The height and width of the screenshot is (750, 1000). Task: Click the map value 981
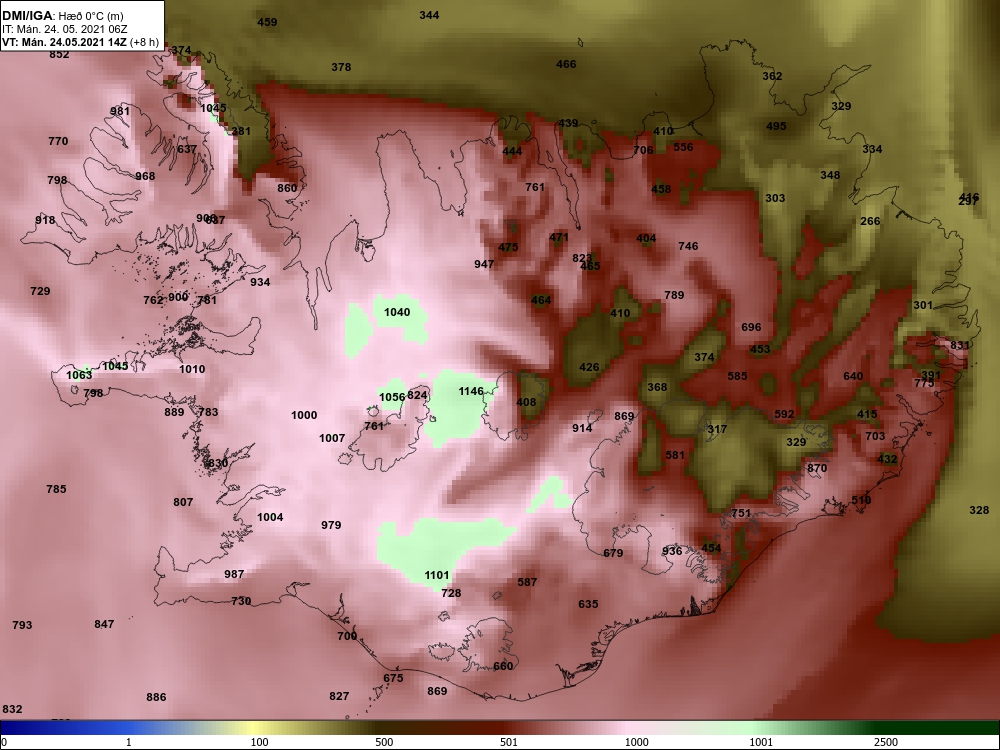[x=120, y=111]
